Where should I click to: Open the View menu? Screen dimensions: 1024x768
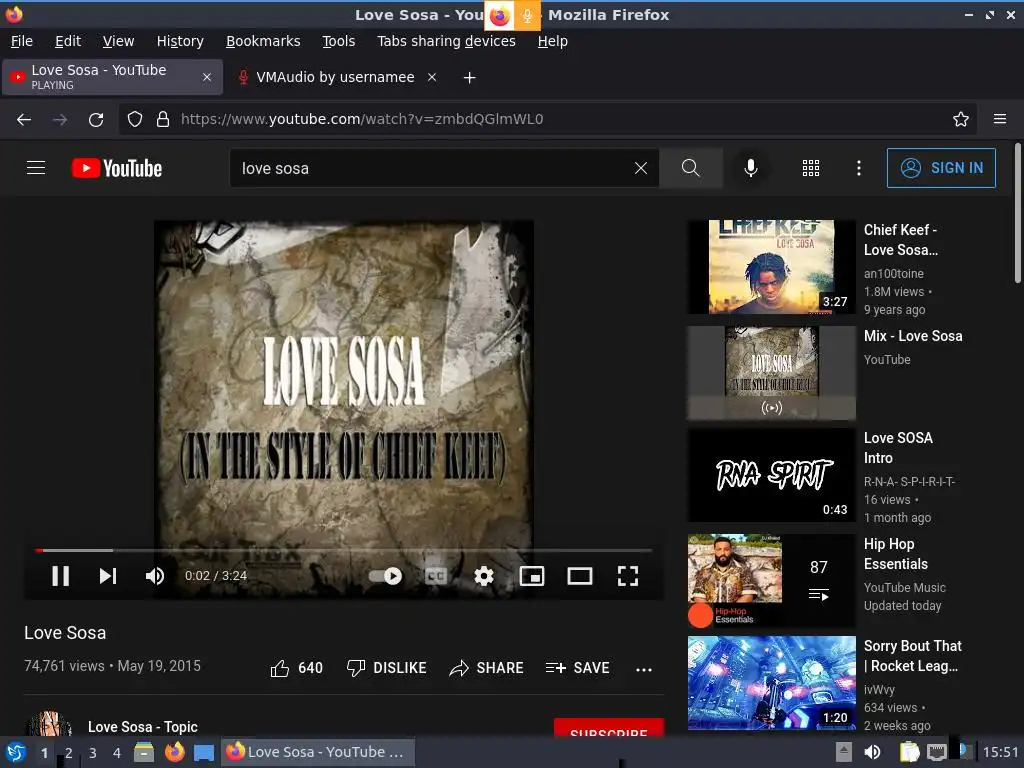[x=118, y=41]
